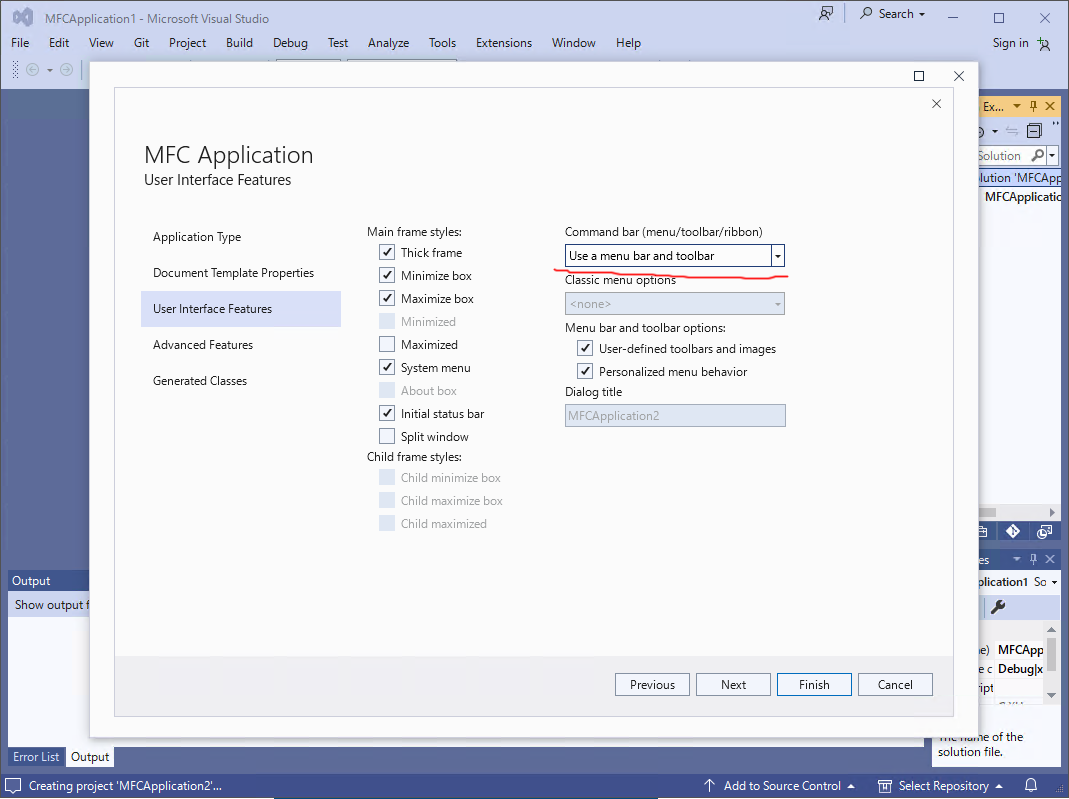Image resolution: width=1069 pixels, height=799 pixels.
Task: Switch to Error List tab
Action: 36,757
